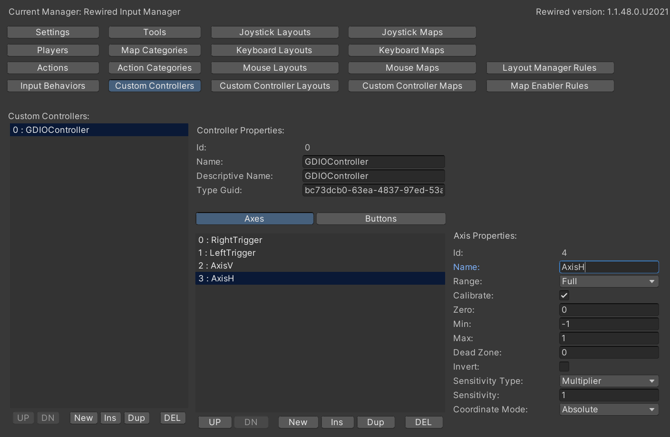Move axis up with UP button

click(x=215, y=422)
